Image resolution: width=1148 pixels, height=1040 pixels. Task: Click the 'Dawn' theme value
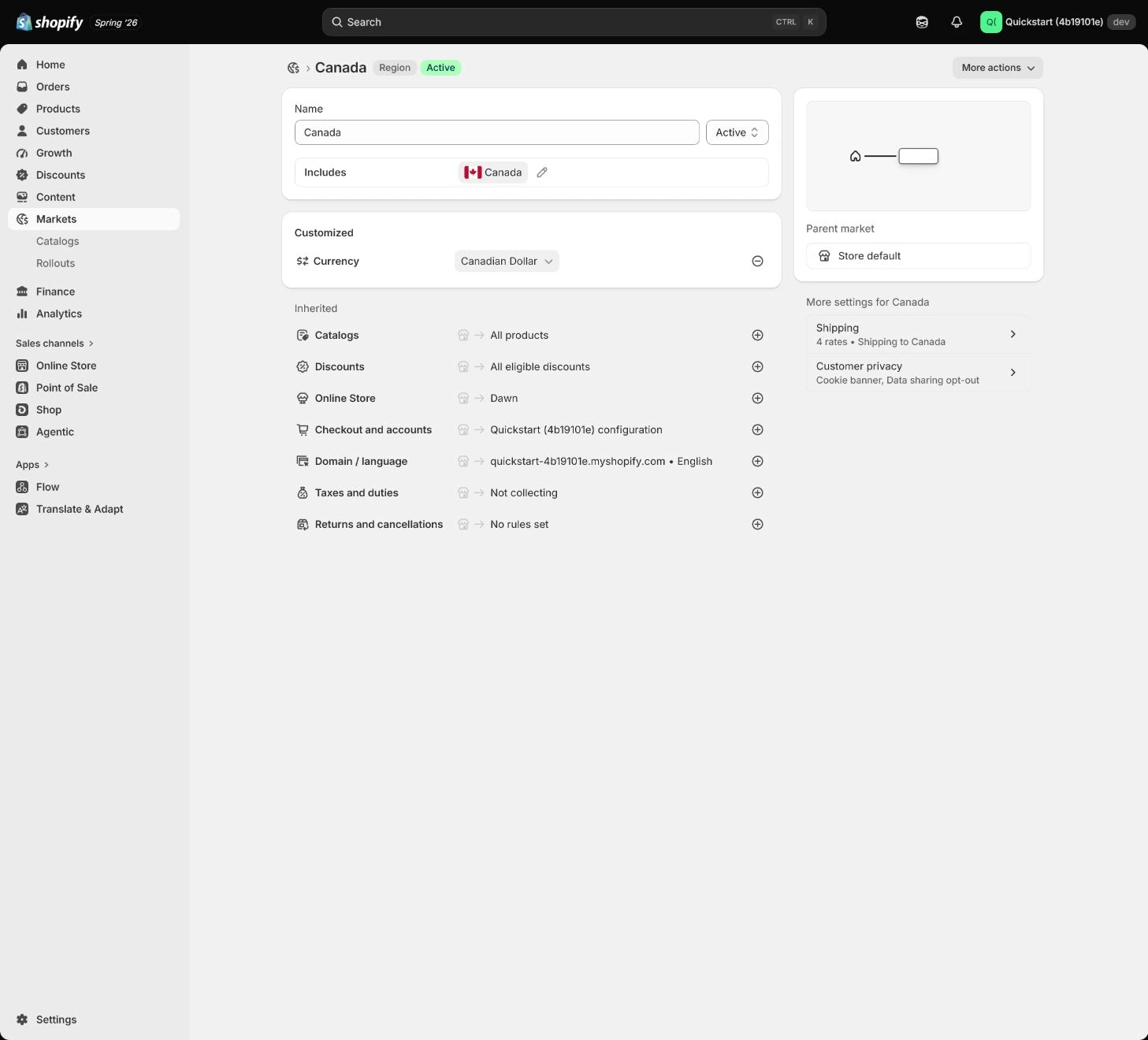coord(504,398)
